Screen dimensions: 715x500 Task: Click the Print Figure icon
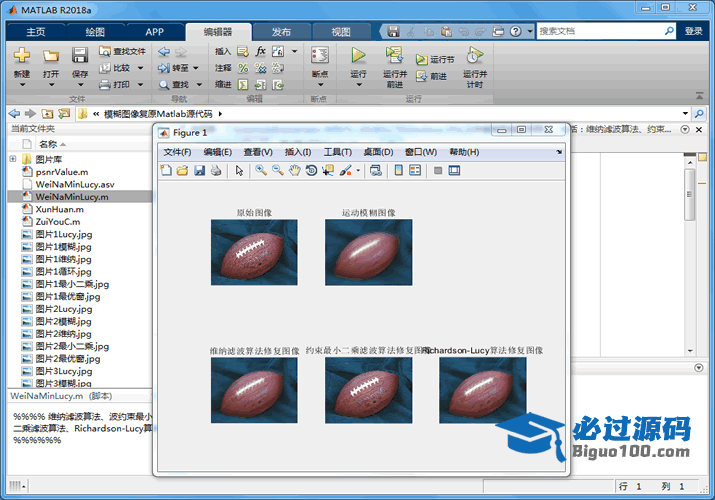[216, 171]
